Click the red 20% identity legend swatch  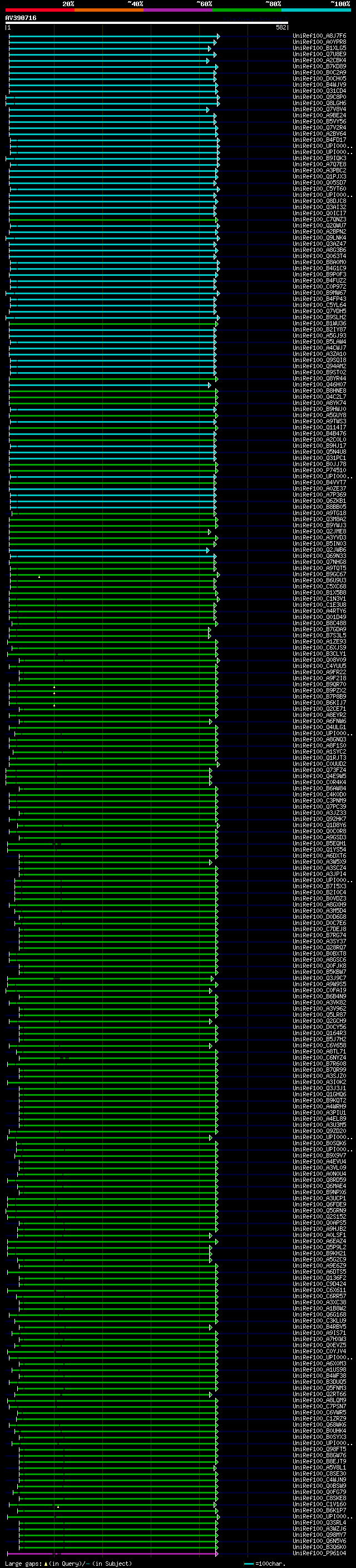[x=39, y=10]
